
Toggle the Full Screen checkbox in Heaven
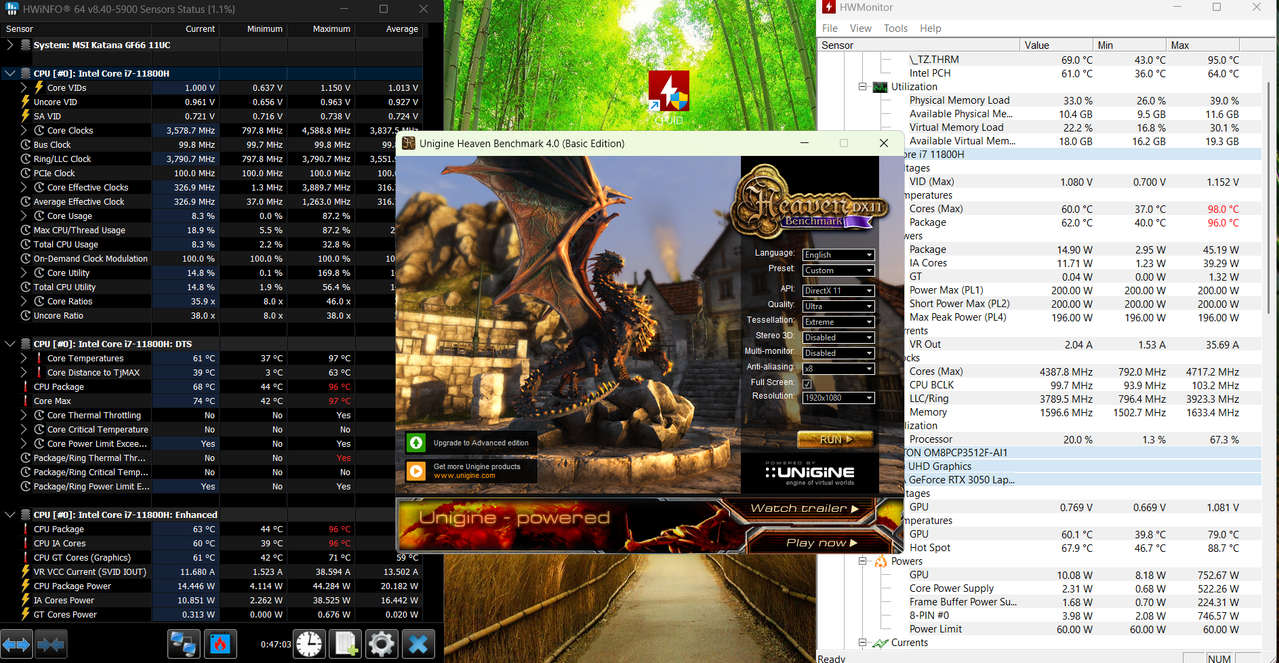(x=807, y=383)
